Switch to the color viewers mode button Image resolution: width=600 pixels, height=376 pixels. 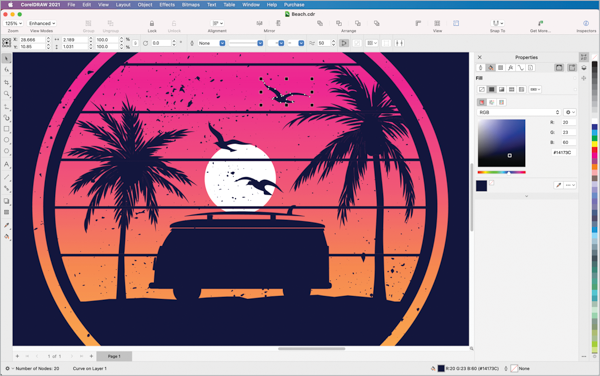[481, 102]
